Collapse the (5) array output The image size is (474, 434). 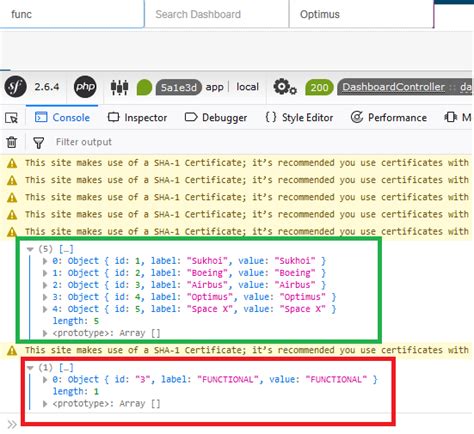[x=30, y=249]
